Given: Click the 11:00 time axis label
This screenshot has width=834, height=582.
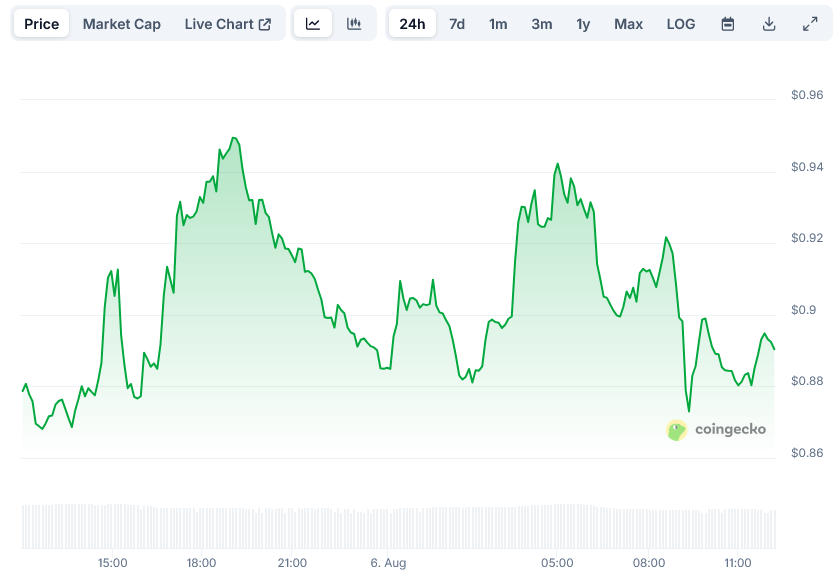Looking at the screenshot, I should [737, 563].
